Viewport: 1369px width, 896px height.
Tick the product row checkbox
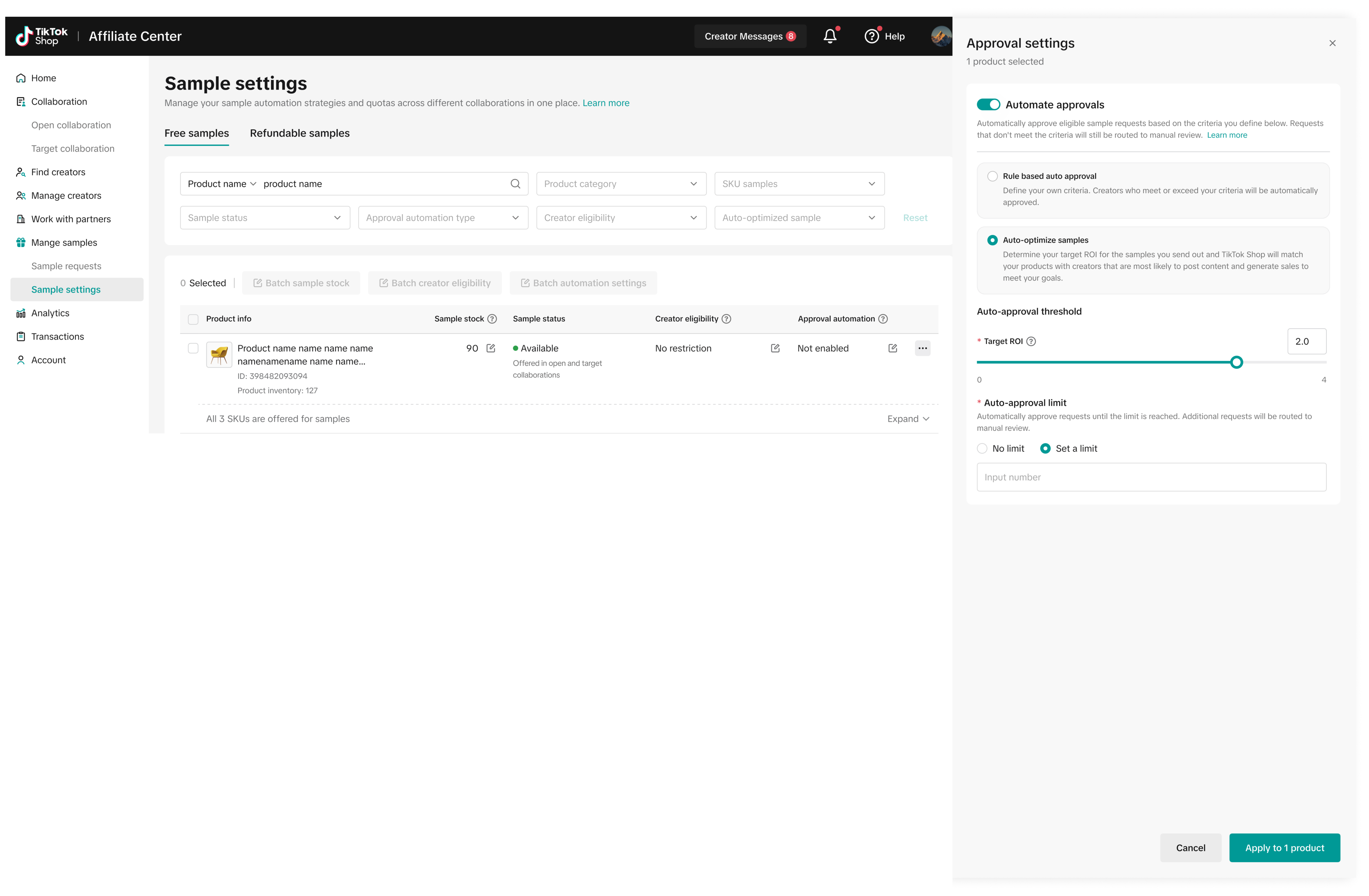coord(193,348)
